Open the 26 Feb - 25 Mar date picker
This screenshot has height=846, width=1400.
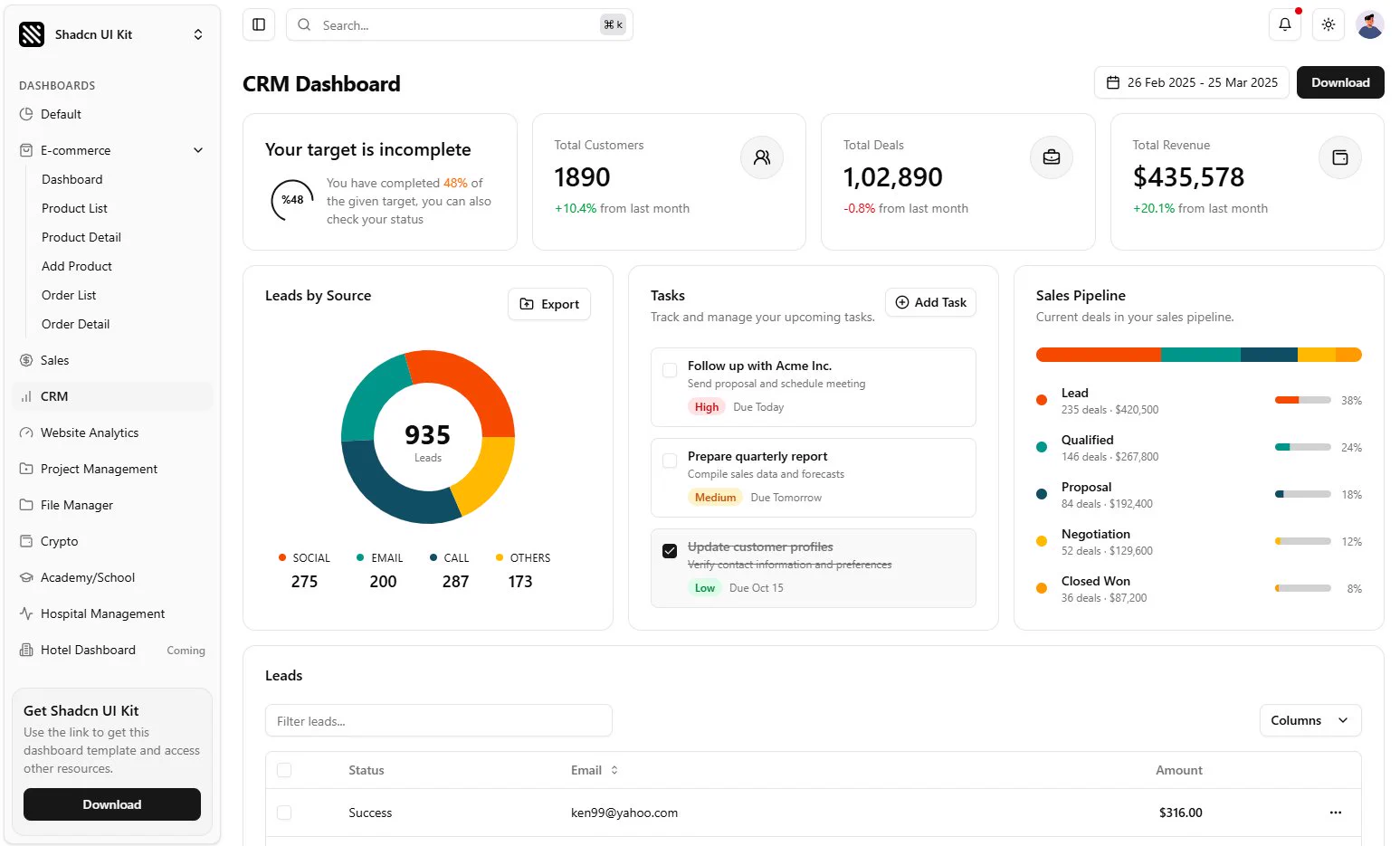(1191, 82)
